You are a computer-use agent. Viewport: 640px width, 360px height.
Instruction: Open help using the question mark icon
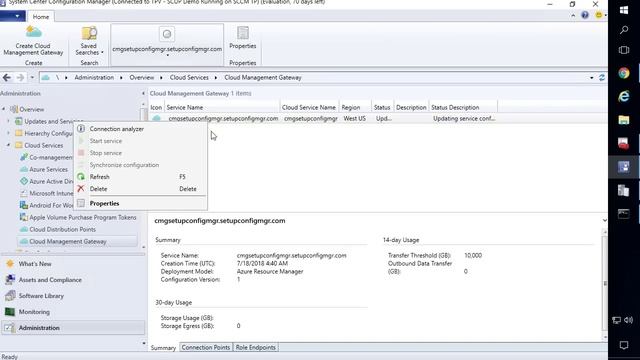pyautogui.click(x=585, y=15)
